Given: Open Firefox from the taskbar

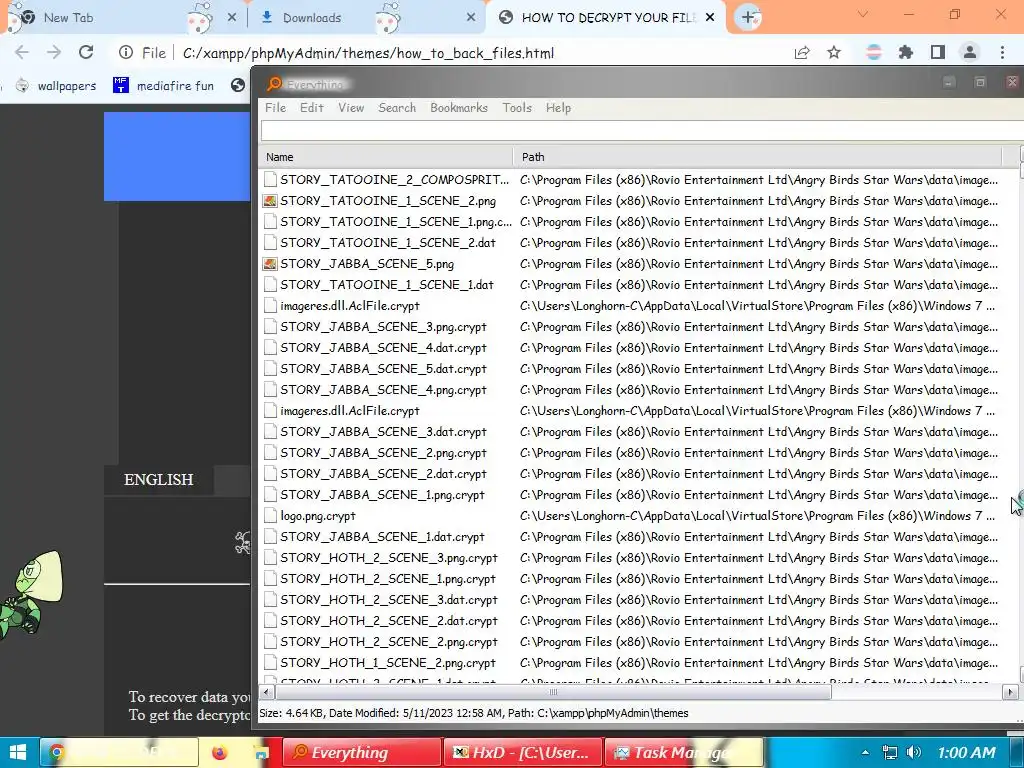Looking at the screenshot, I should 219,752.
